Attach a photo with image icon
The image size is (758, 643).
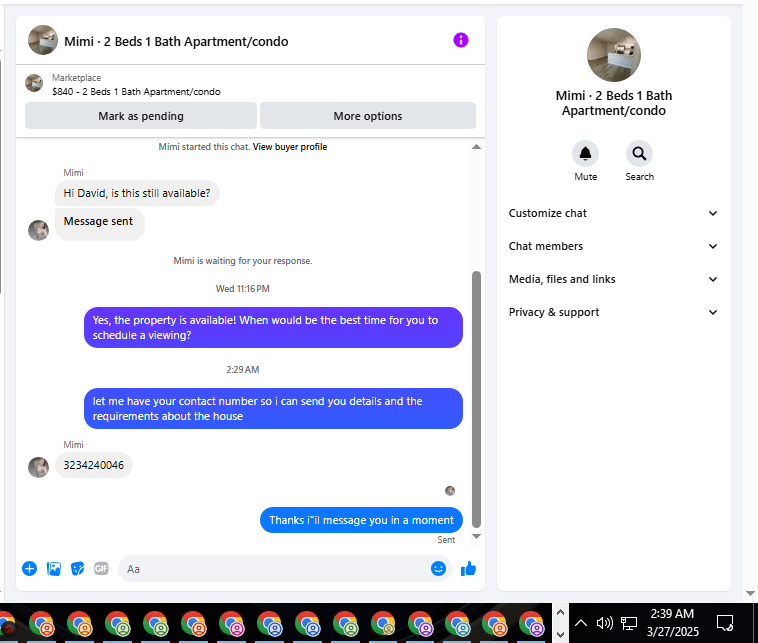pos(54,569)
